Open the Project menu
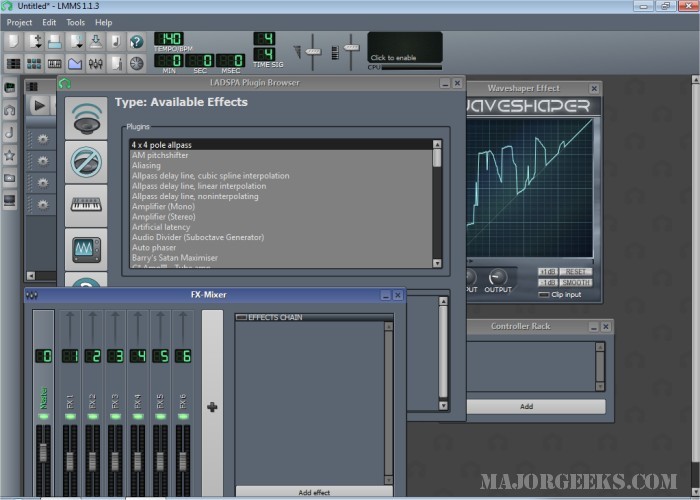This screenshot has width=700, height=500. 19,22
